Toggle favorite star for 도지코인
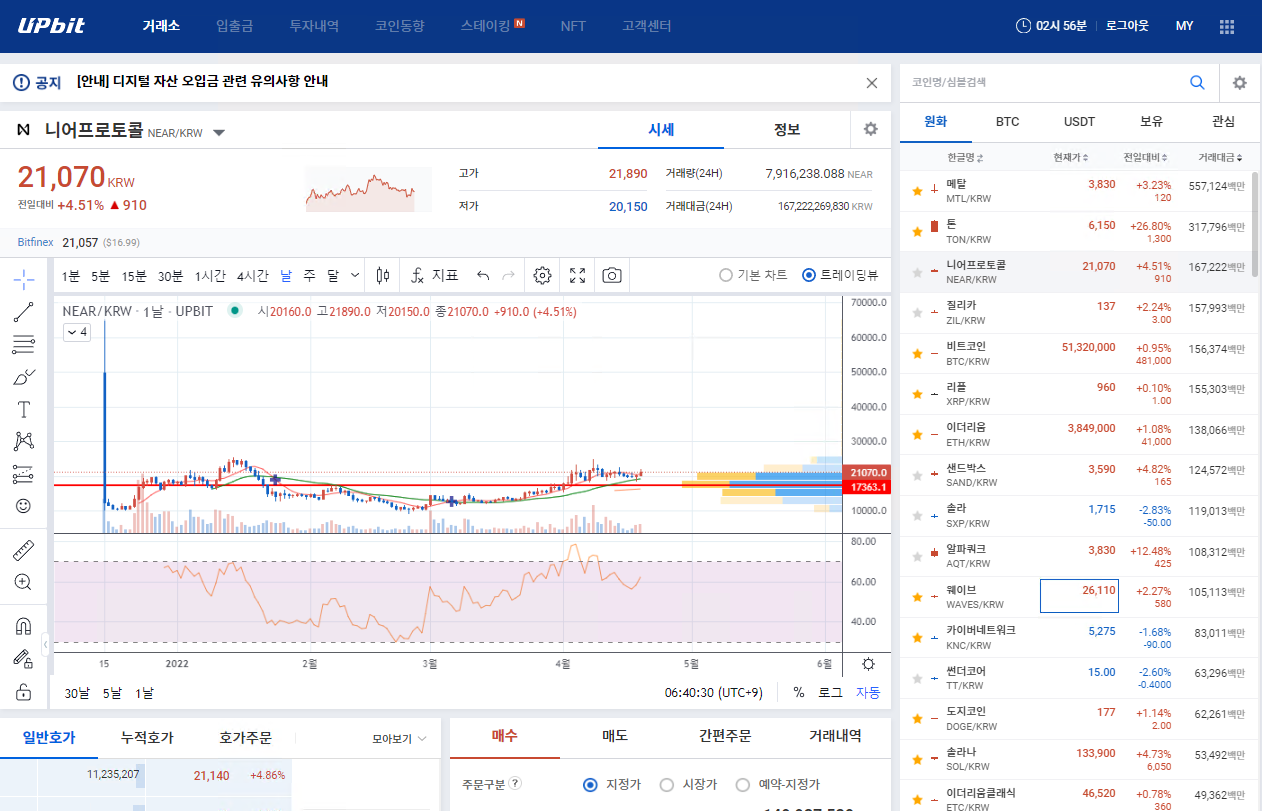Image resolution: width=1262 pixels, height=811 pixels. 917,719
